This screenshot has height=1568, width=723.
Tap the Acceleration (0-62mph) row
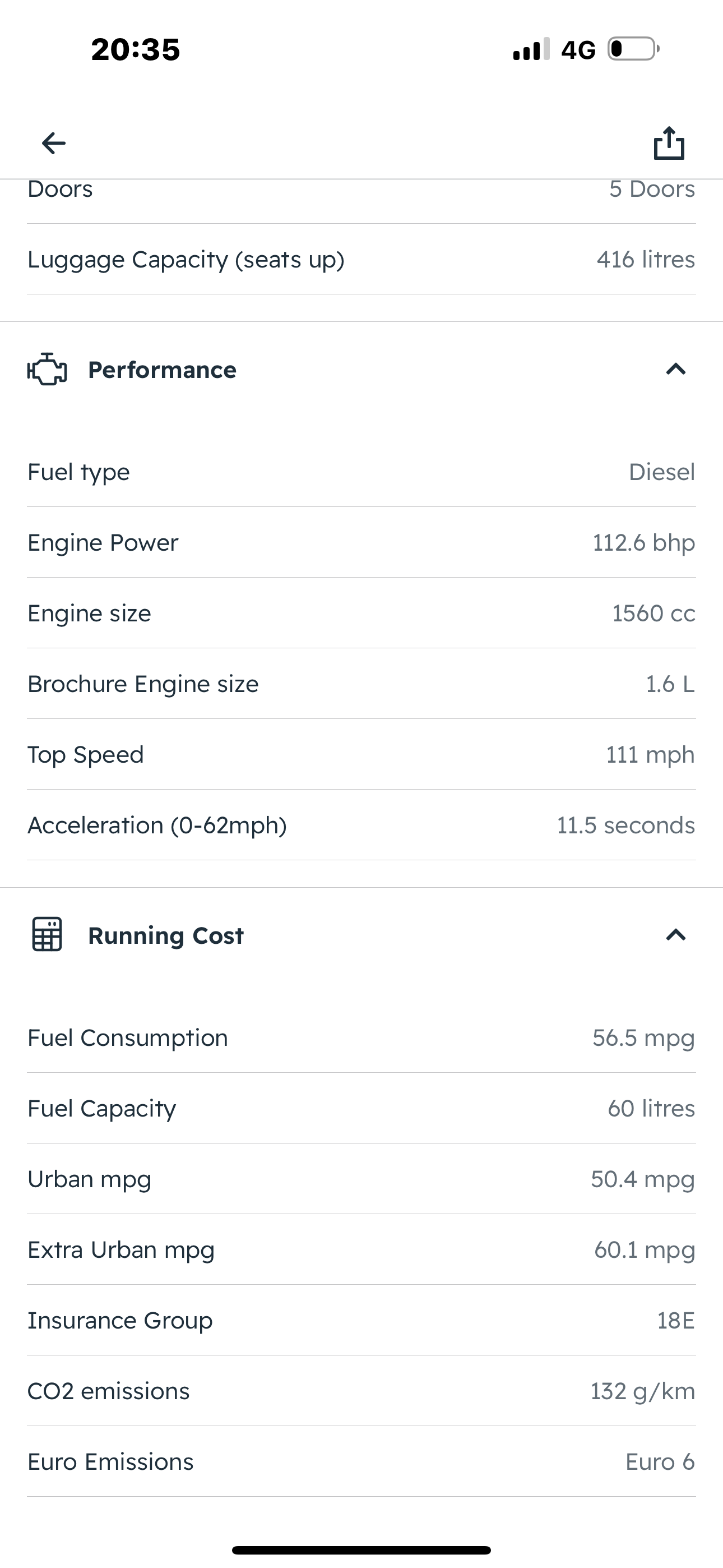[361, 825]
